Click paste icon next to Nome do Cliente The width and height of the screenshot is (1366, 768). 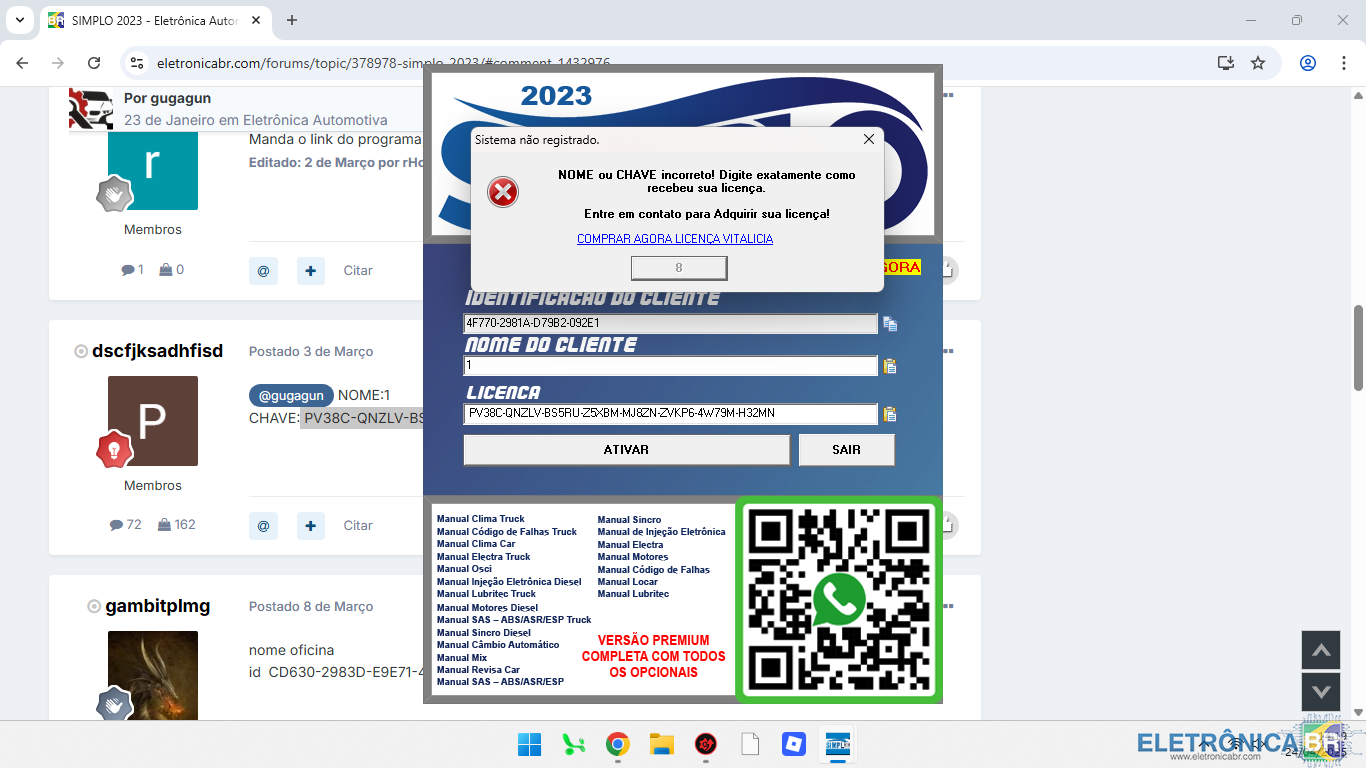point(889,366)
